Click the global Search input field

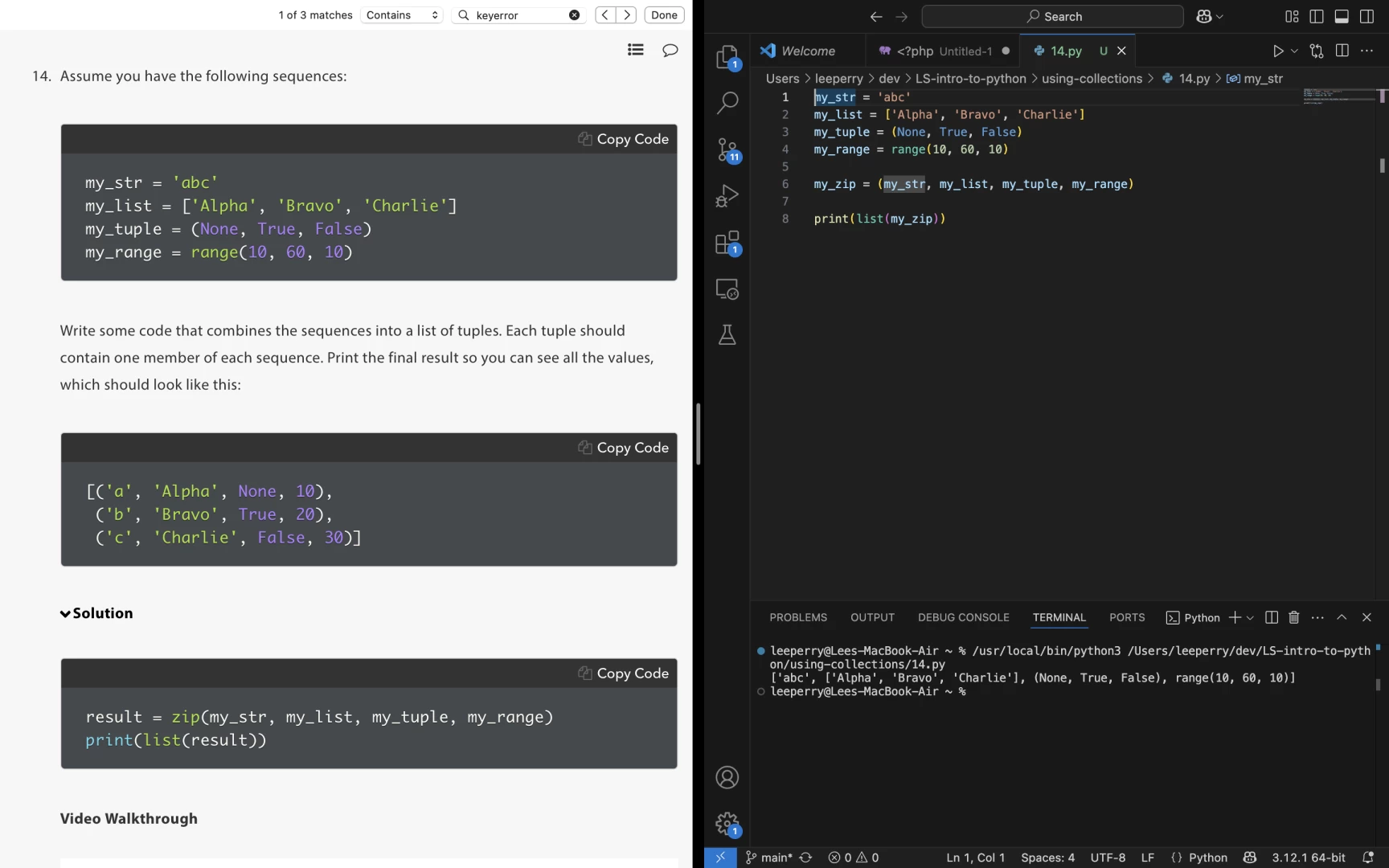pos(1051,16)
